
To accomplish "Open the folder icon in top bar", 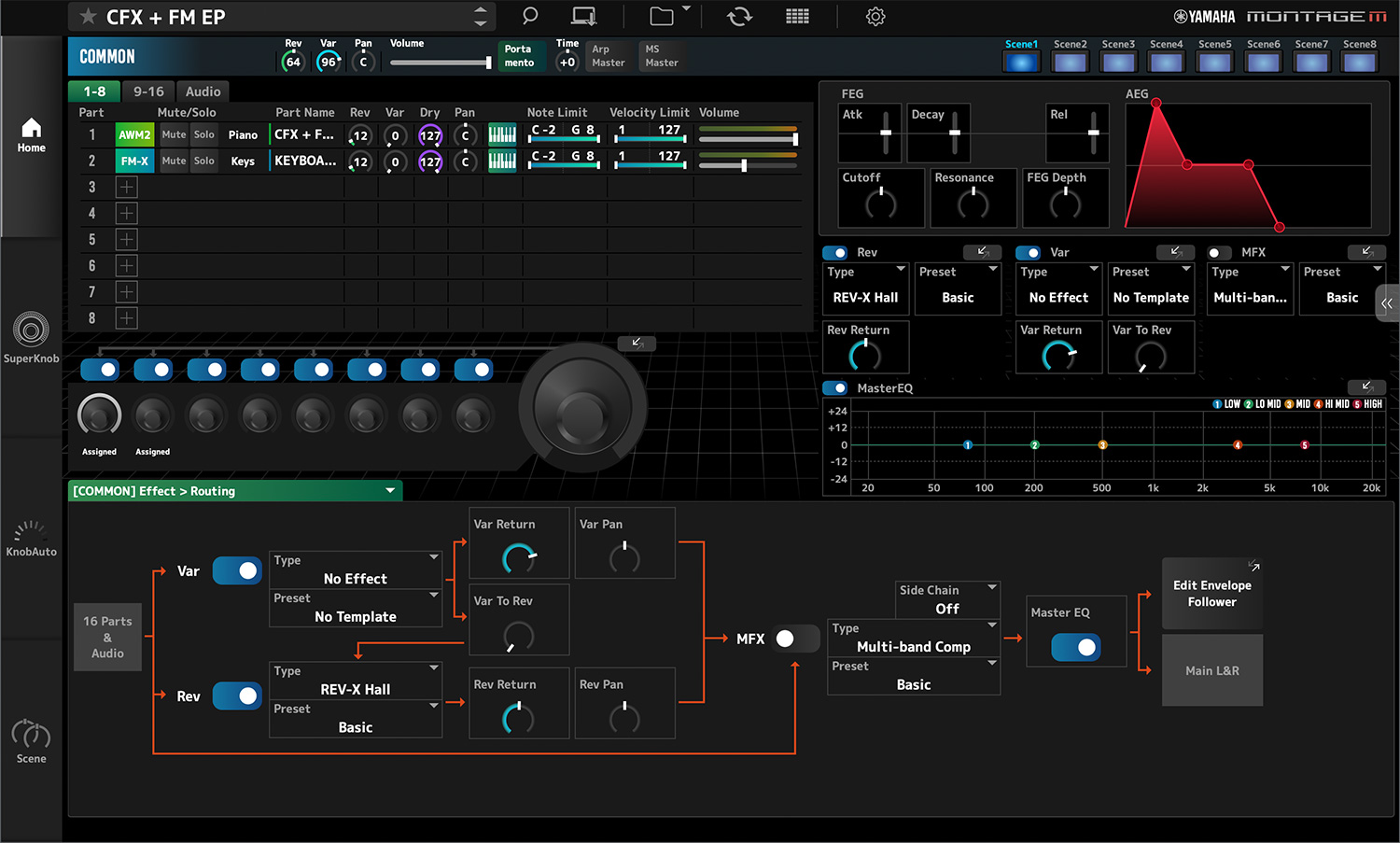I will [662, 16].
